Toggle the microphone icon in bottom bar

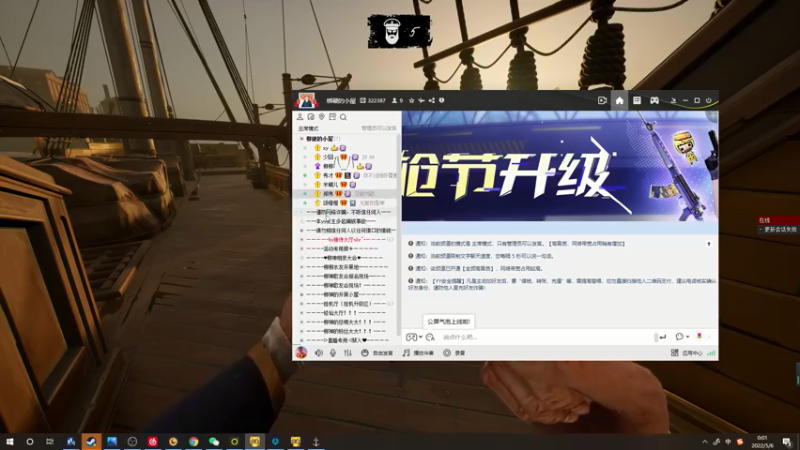click(x=333, y=353)
